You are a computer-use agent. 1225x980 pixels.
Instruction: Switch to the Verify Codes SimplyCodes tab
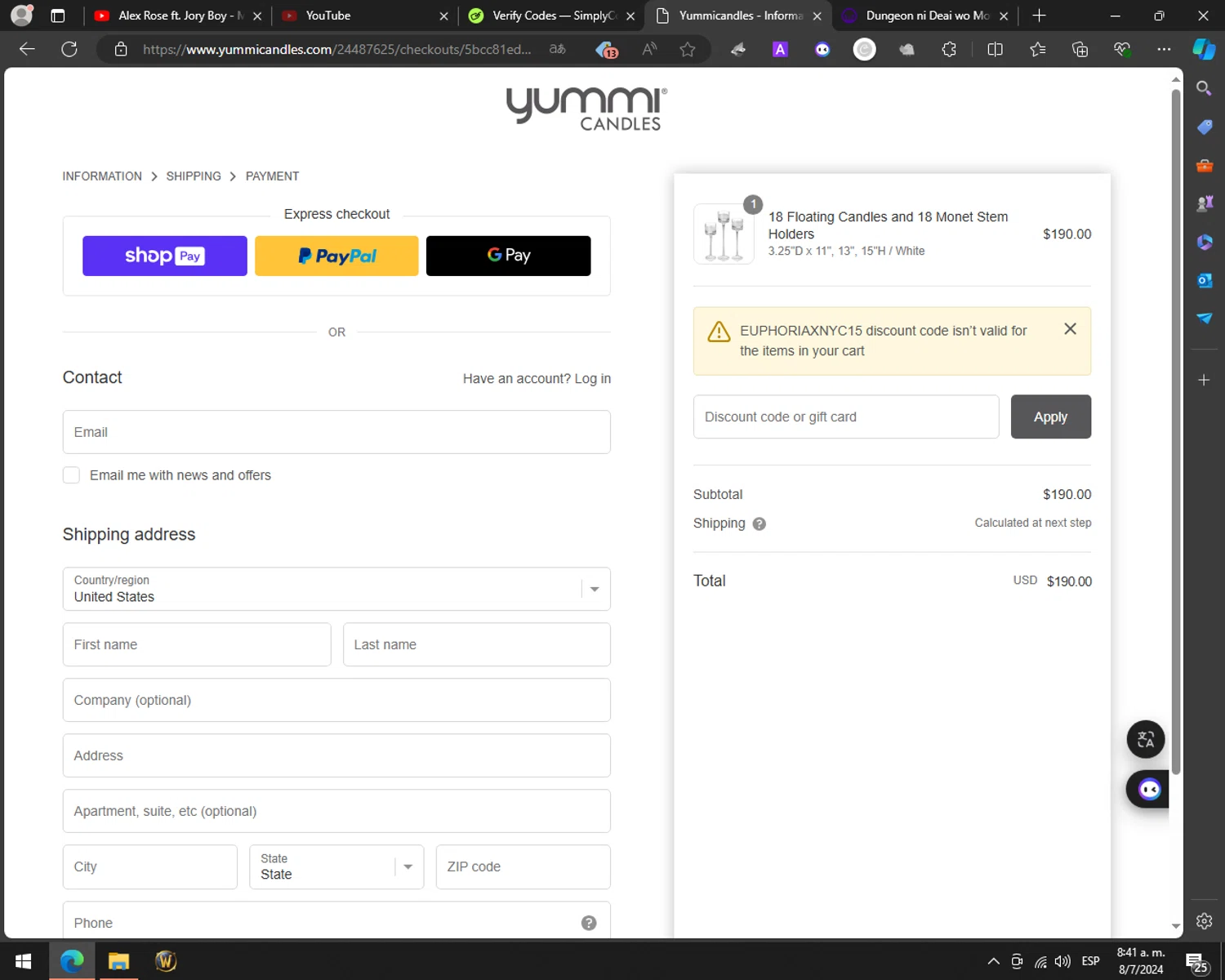[x=551, y=16]
